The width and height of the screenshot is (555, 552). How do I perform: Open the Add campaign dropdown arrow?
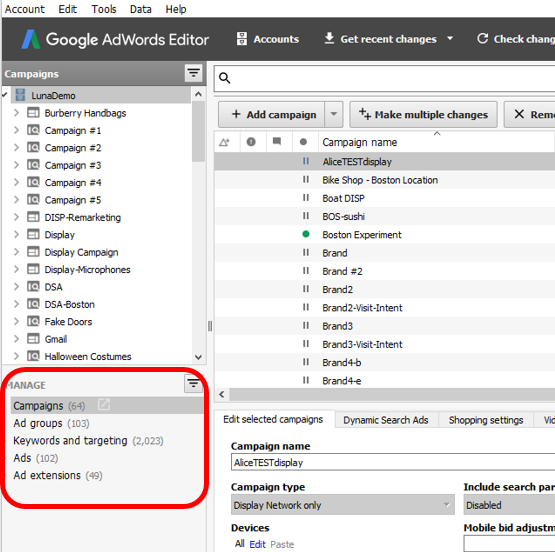(333, 114)
